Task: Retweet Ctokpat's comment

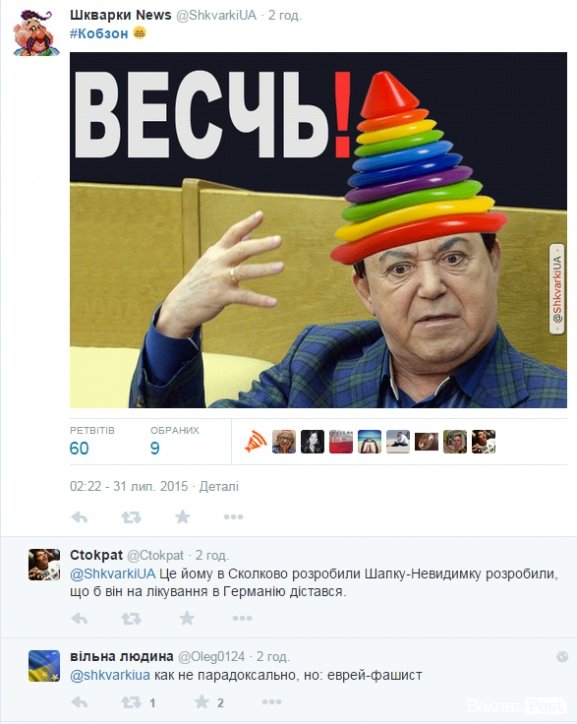Action: (x=131, y=618)
